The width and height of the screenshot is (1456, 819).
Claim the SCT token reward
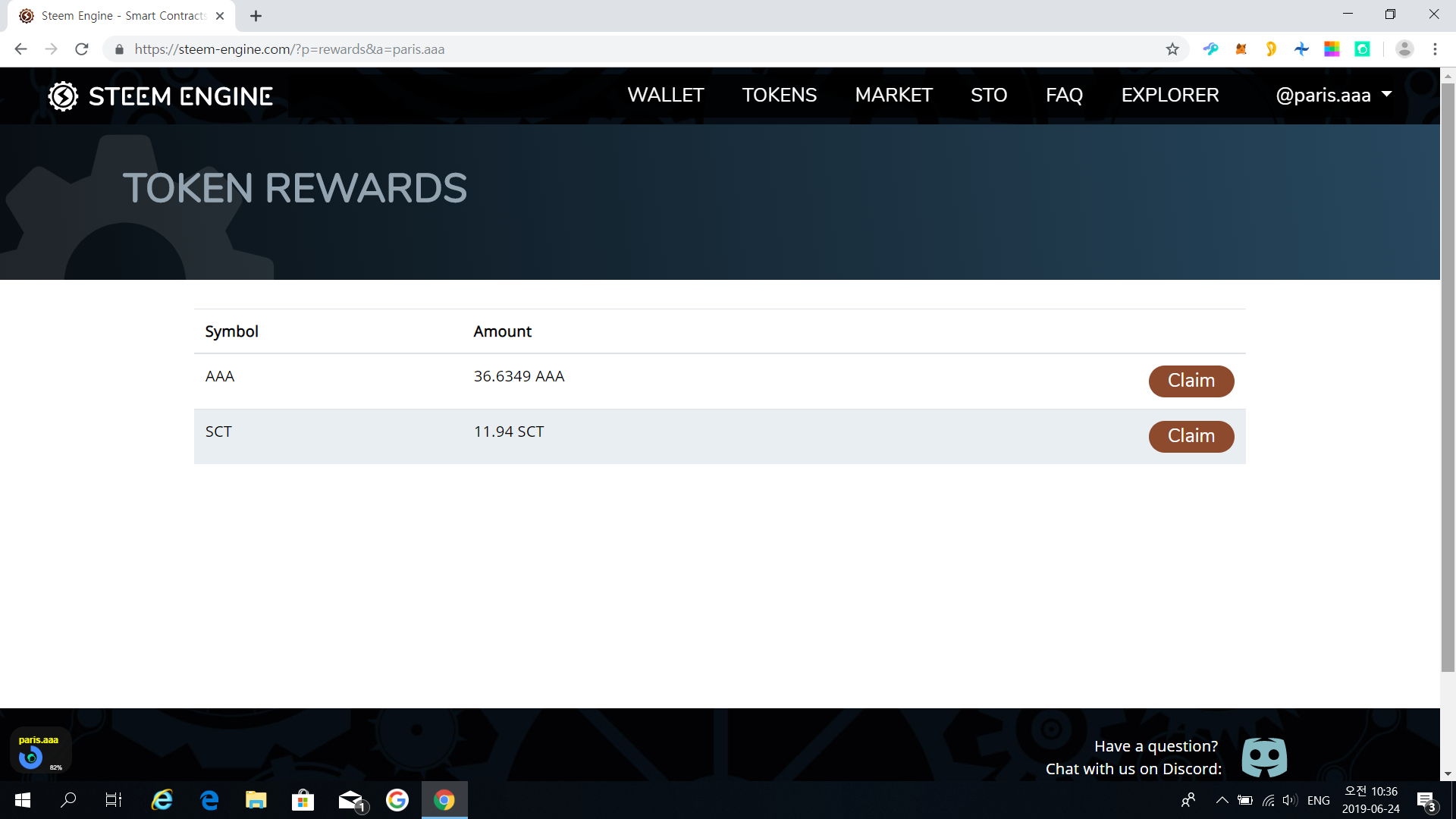(1191, 436)
